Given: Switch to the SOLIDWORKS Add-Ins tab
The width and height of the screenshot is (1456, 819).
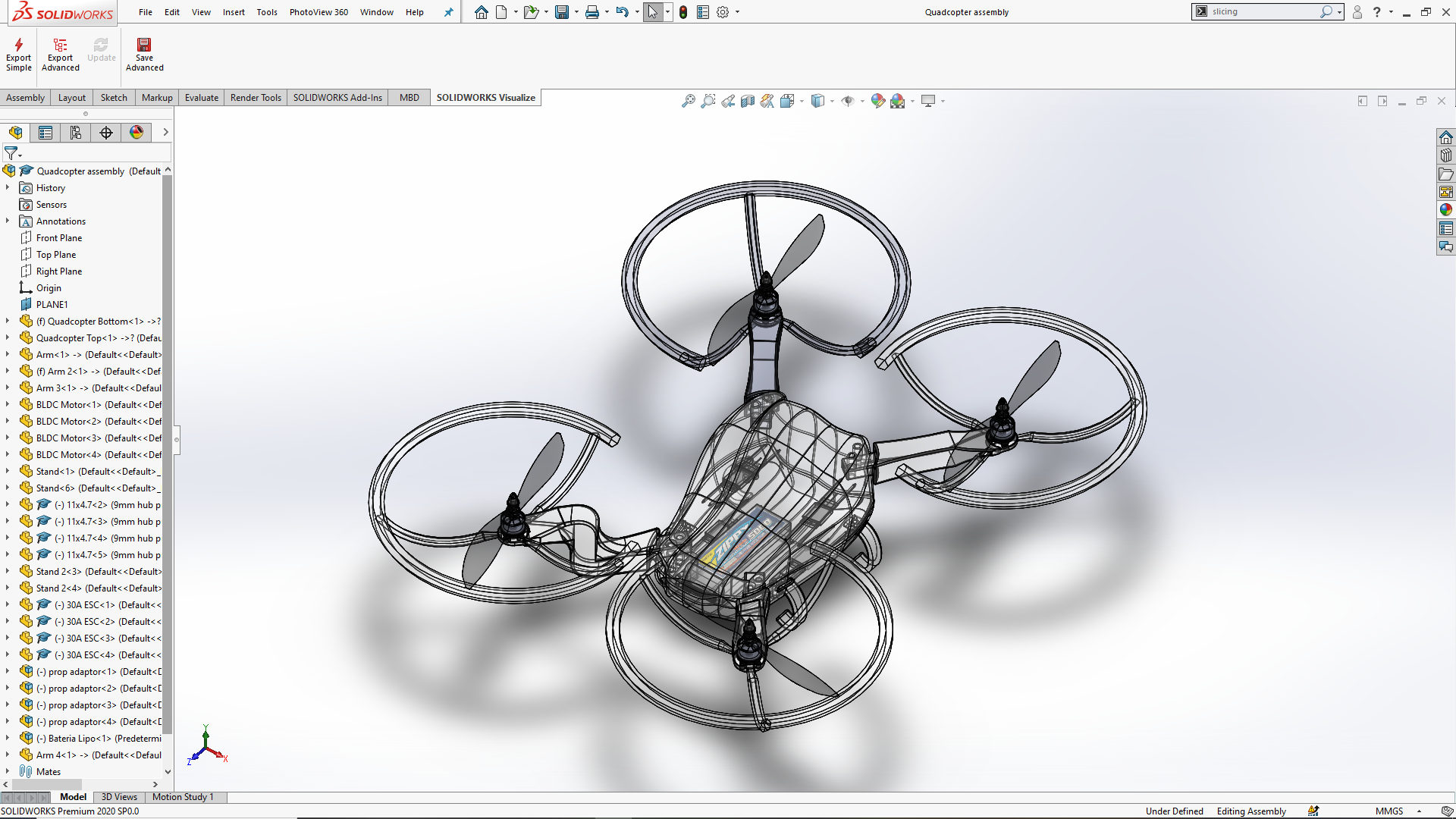Looking at the screenshot, I should pos(337,98).
